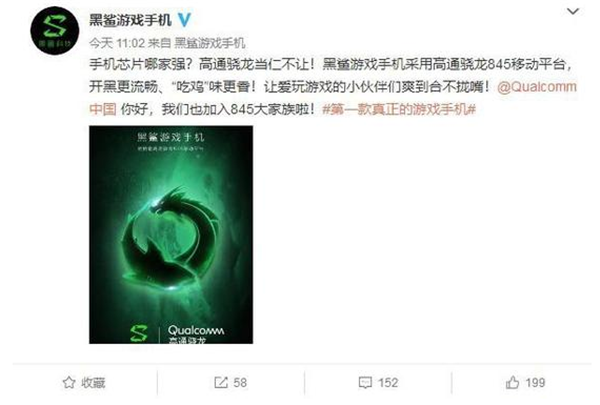Click the like count 199
600x405 pixels.
pos(535,382)
